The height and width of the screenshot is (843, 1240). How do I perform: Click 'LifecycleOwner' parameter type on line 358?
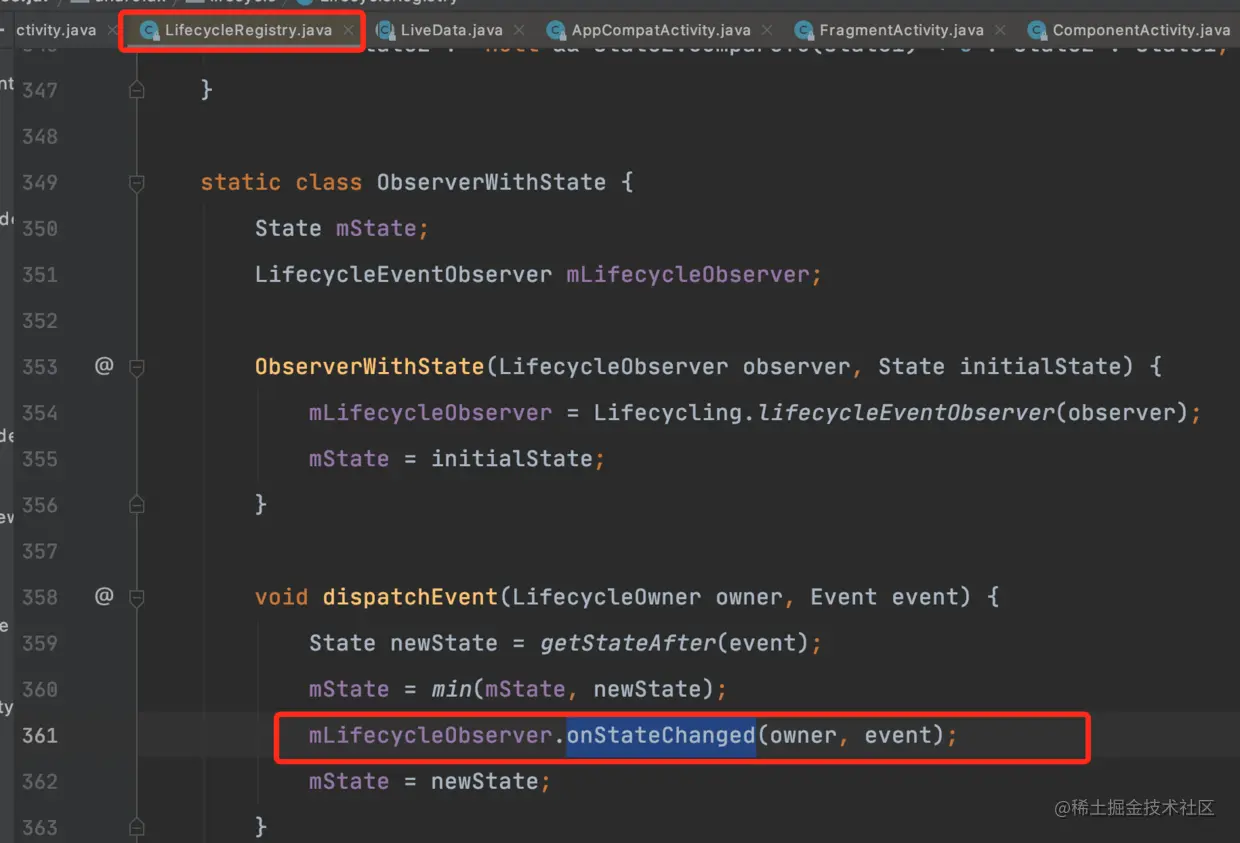coord(607,597)
